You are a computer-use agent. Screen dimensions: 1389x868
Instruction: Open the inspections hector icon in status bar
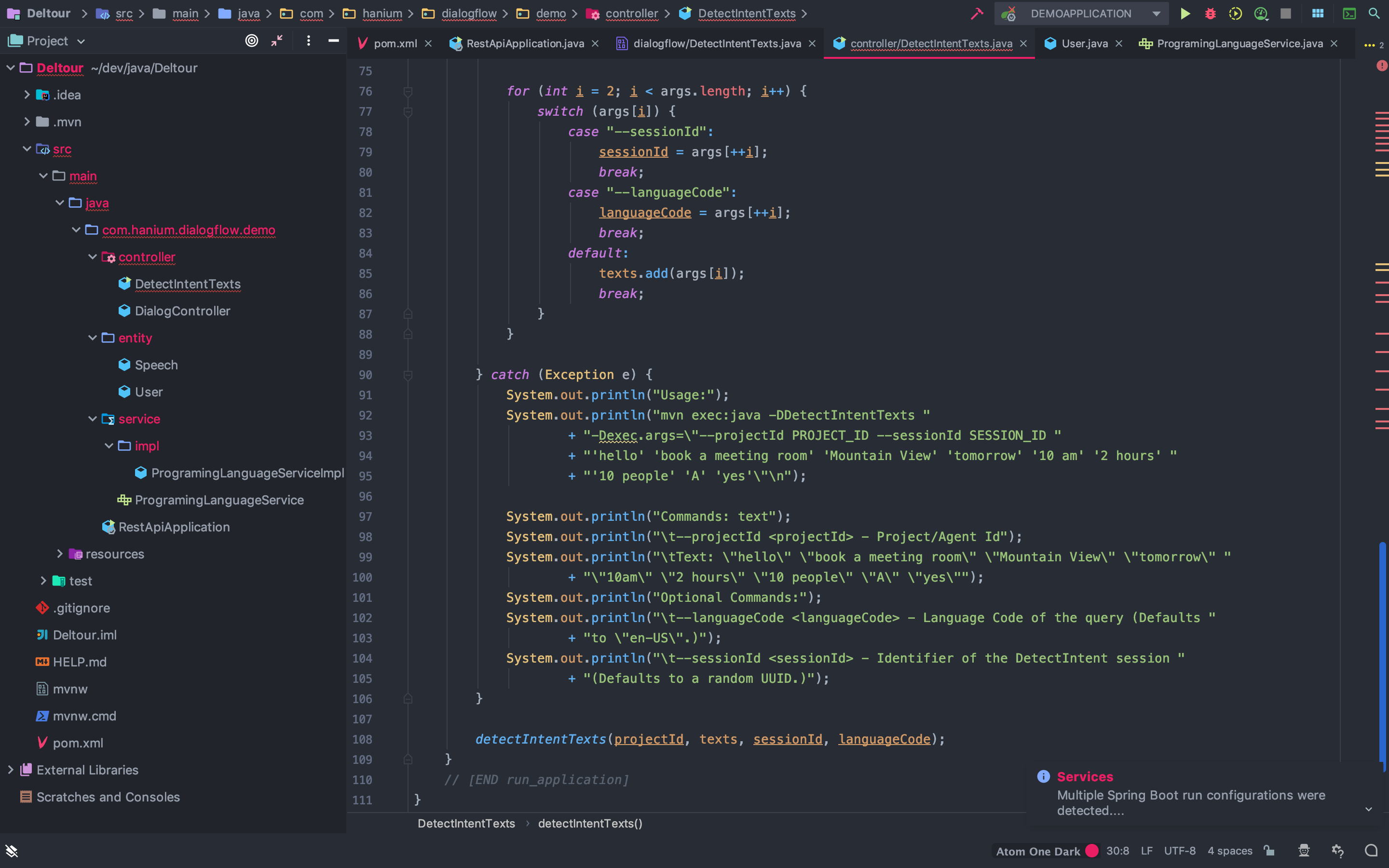pyautogui.click(x=1304, y=851)
